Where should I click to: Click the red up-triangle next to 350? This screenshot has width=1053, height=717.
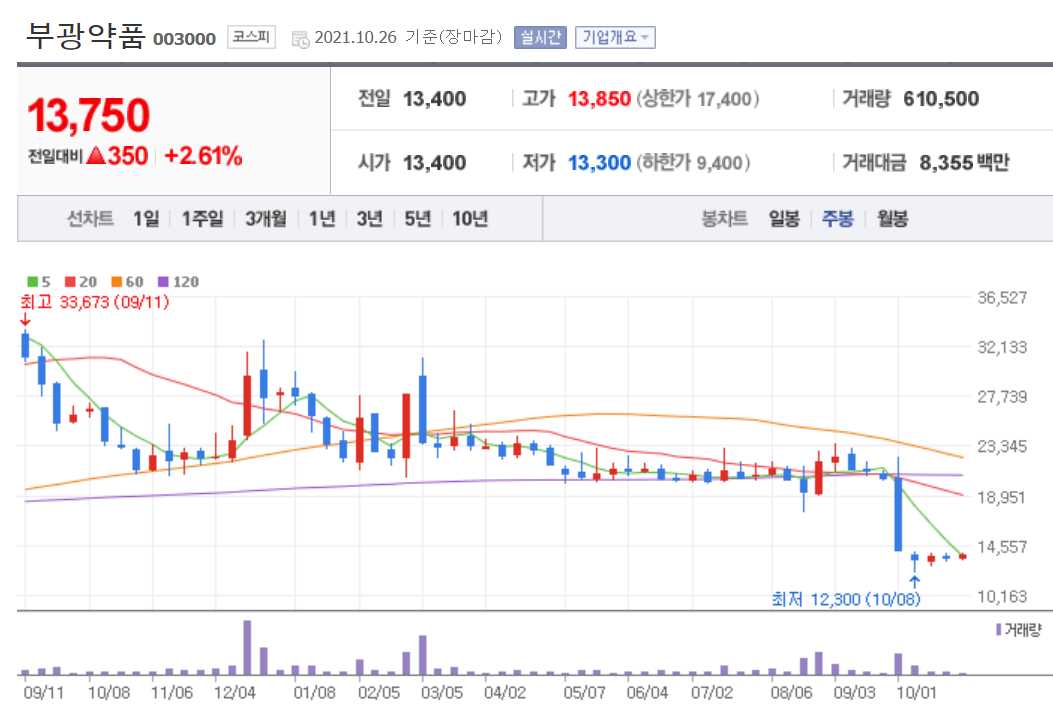[x=96, y=156]
